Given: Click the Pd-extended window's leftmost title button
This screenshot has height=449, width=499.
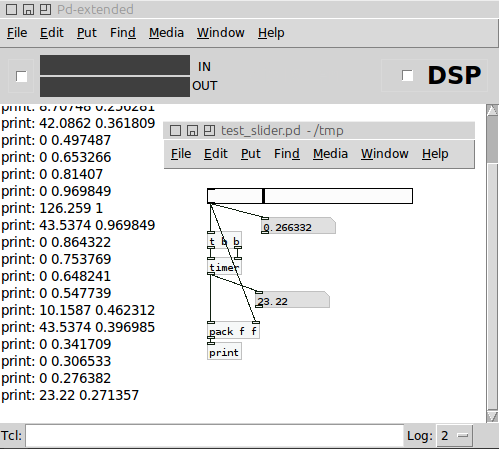Looking at the screenshot, I should click(x=11, y=10).
